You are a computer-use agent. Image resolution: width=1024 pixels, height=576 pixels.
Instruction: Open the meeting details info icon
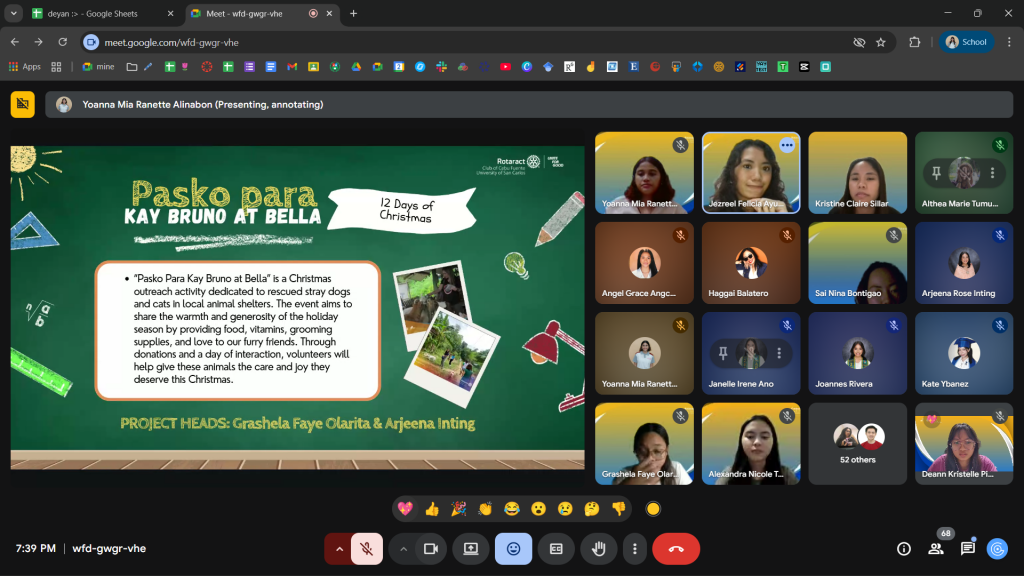[x=904, y=548]
